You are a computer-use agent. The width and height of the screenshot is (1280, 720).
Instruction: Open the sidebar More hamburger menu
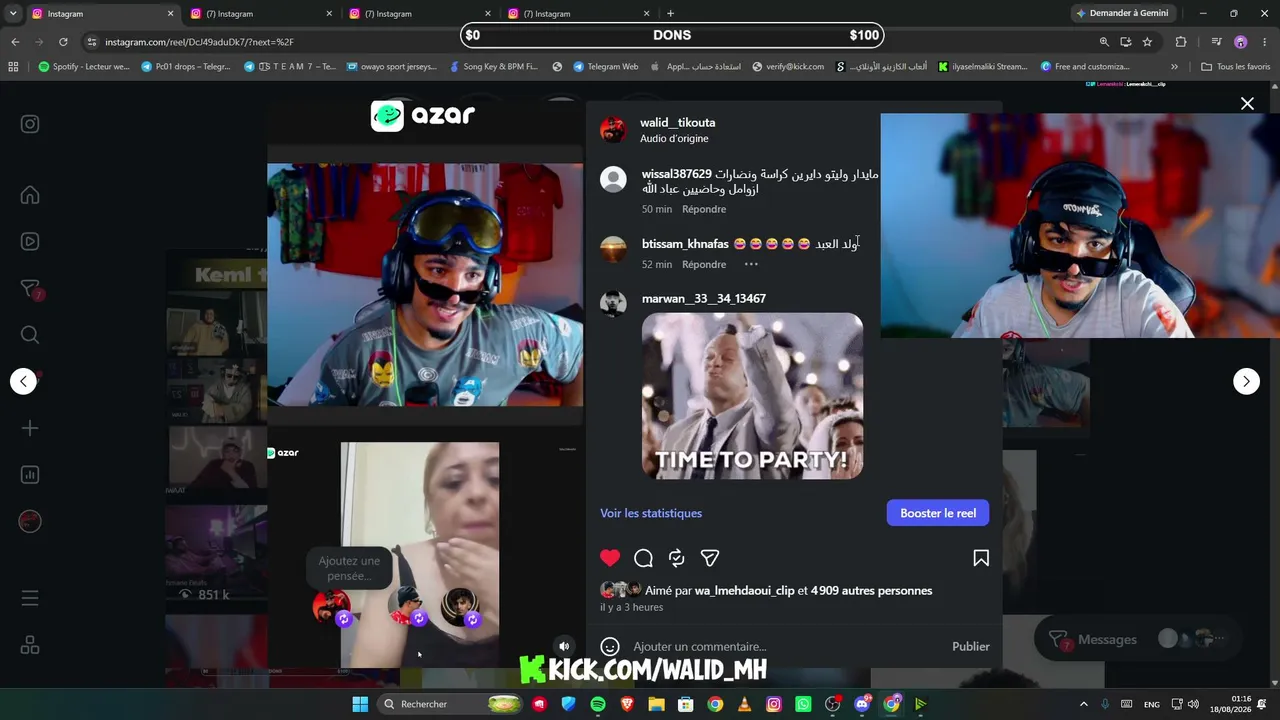(30, 598)
